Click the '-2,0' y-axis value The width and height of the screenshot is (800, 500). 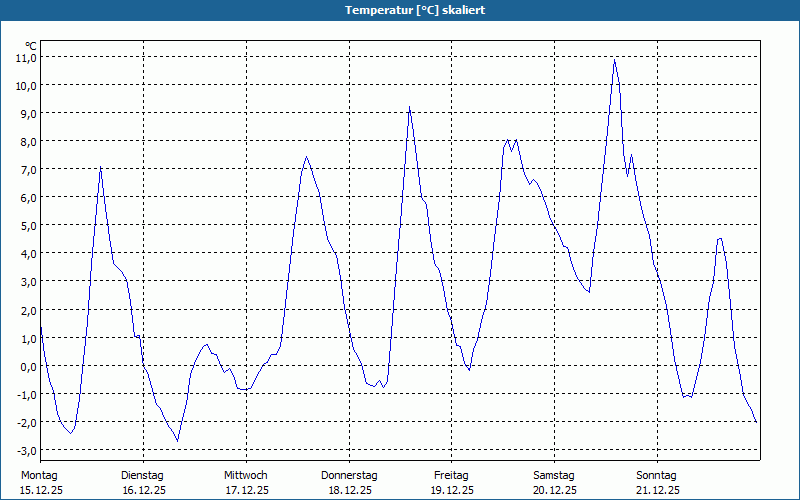[27, 423]
